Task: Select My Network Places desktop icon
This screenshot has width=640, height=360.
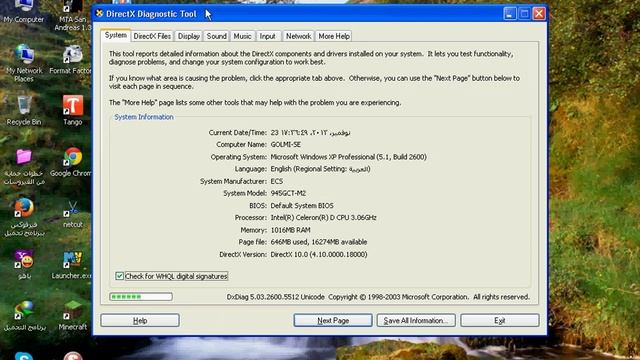Action: (x=24, y=63)
